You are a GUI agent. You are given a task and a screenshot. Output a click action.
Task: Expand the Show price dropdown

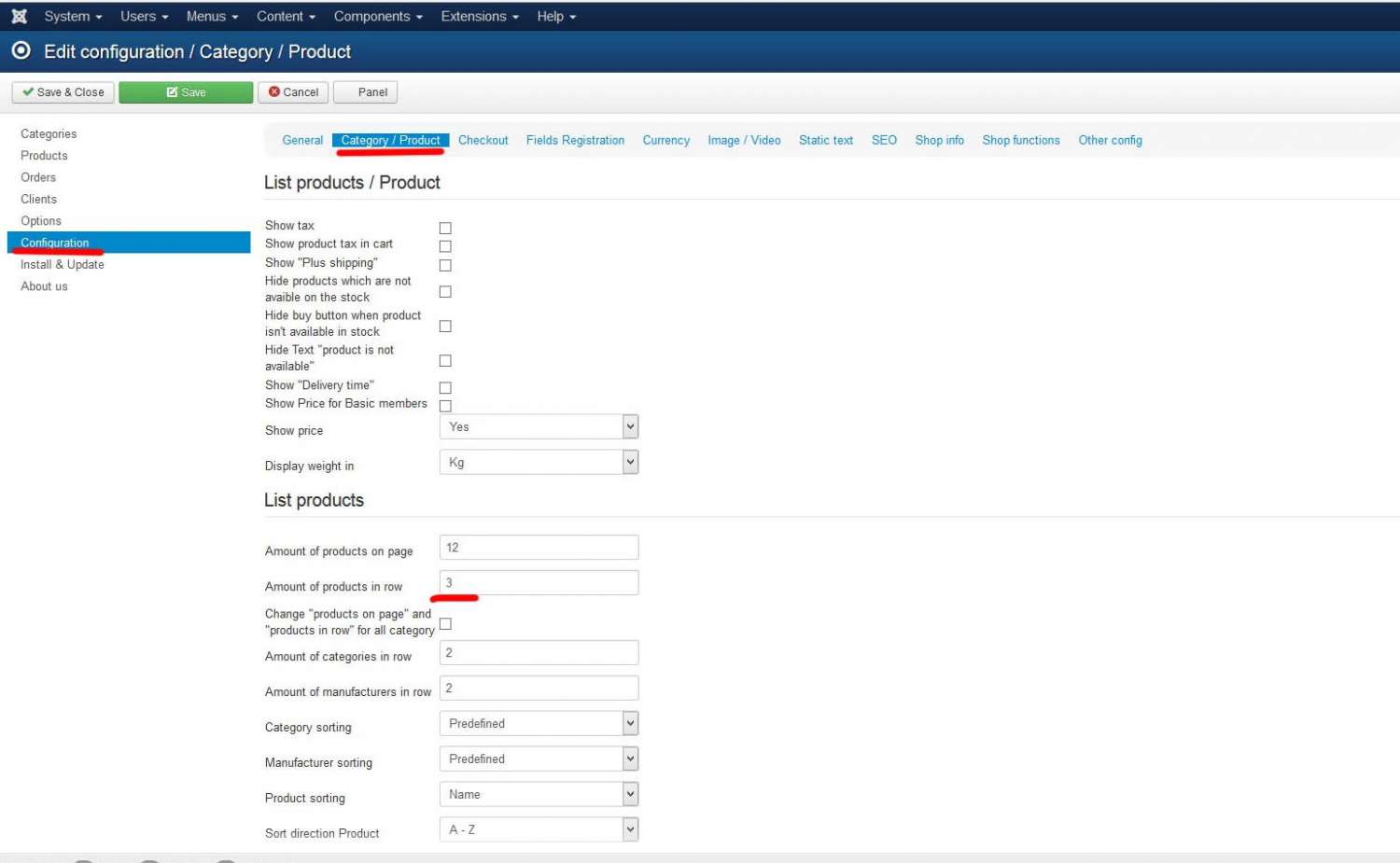click(539, 427)
